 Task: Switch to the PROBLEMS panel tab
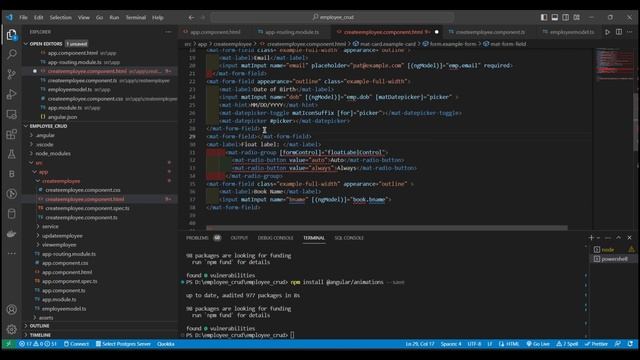point(197,238)
